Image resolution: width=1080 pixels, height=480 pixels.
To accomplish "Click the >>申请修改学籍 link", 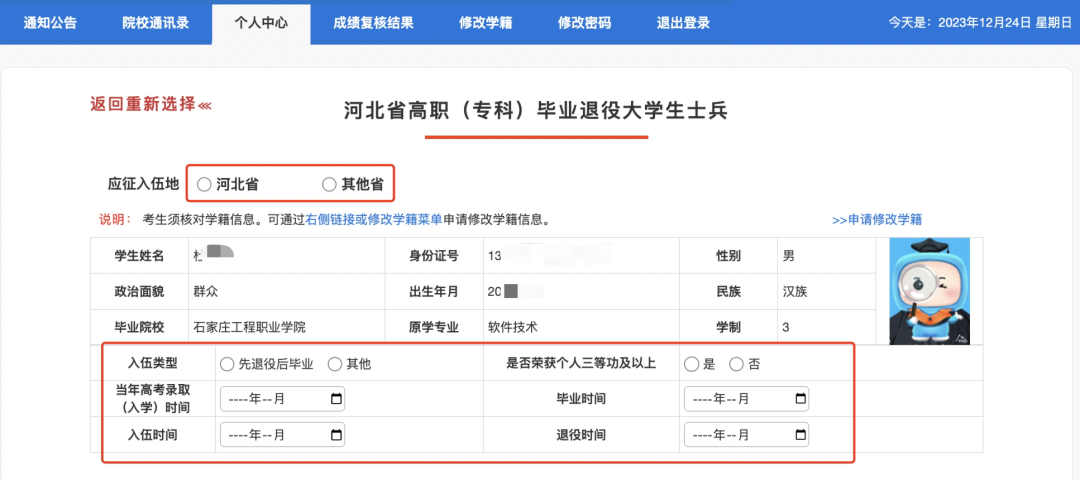I will click(876, 219).
